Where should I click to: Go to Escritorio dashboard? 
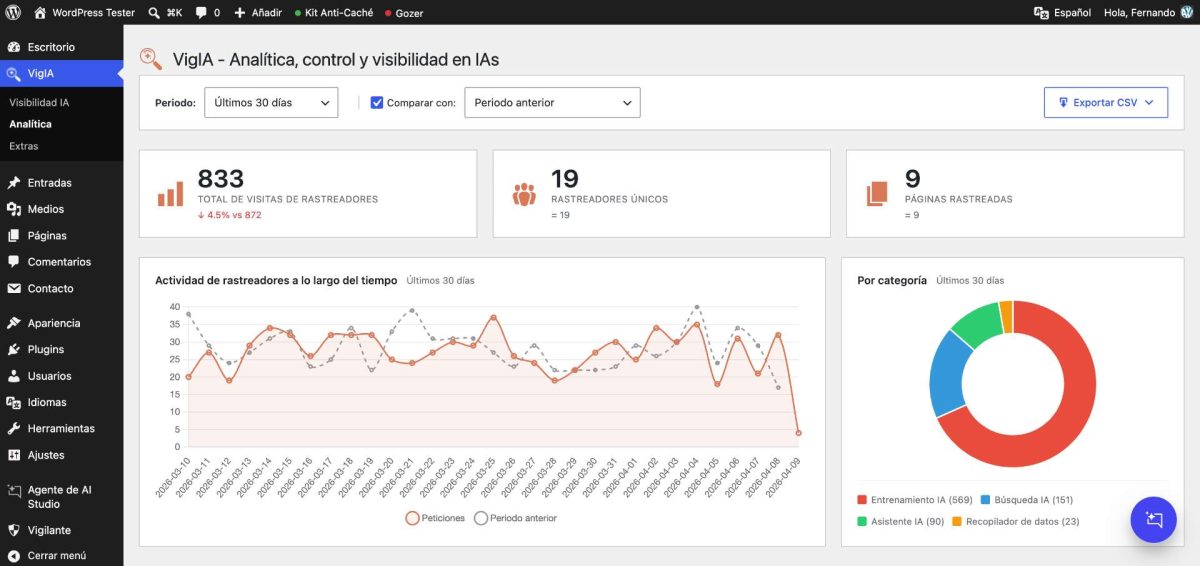click(61, 47)
